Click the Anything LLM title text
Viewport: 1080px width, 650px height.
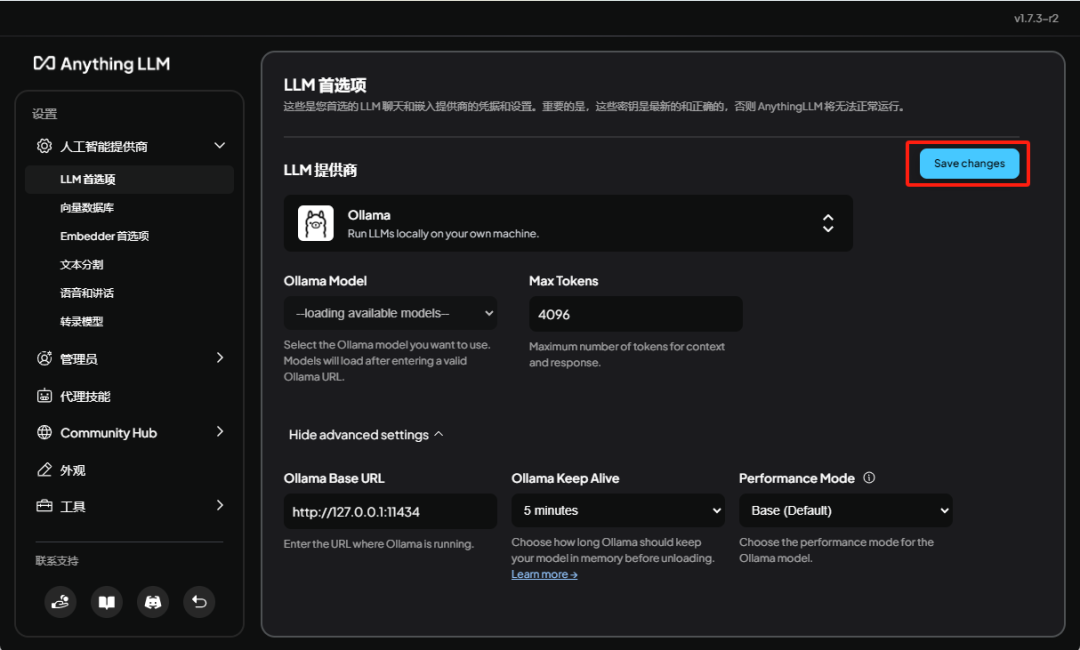point(115,64)
